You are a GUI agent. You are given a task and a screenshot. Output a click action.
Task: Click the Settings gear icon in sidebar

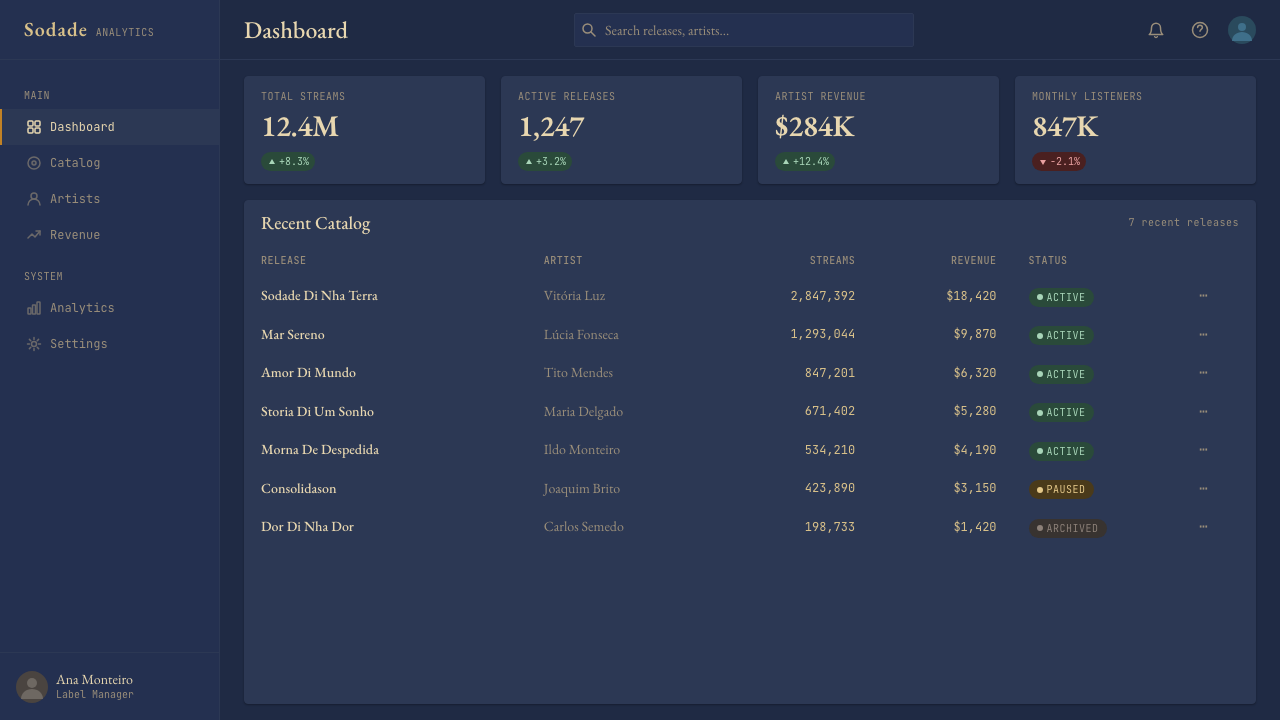tap(34, 344)
